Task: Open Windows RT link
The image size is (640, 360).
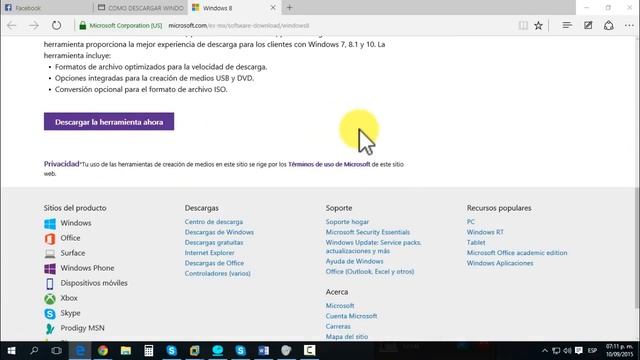Action: pos(485,232)
